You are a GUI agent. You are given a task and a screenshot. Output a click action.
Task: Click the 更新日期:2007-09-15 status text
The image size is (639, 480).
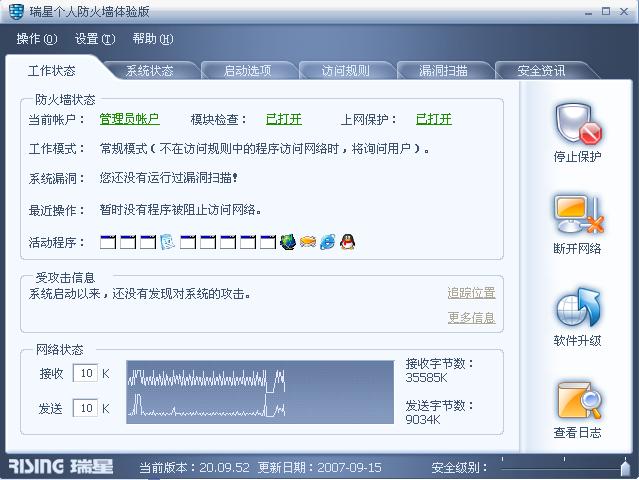coord(320,467)
